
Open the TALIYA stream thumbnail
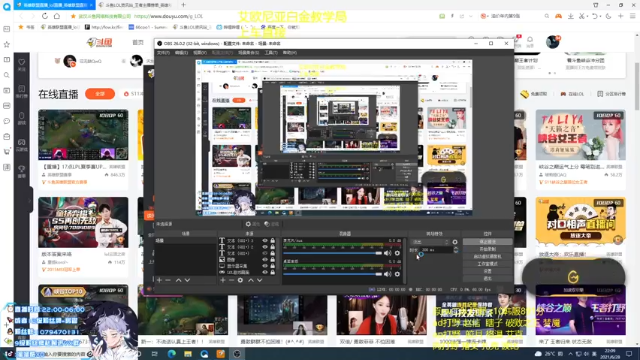(580, 135)
